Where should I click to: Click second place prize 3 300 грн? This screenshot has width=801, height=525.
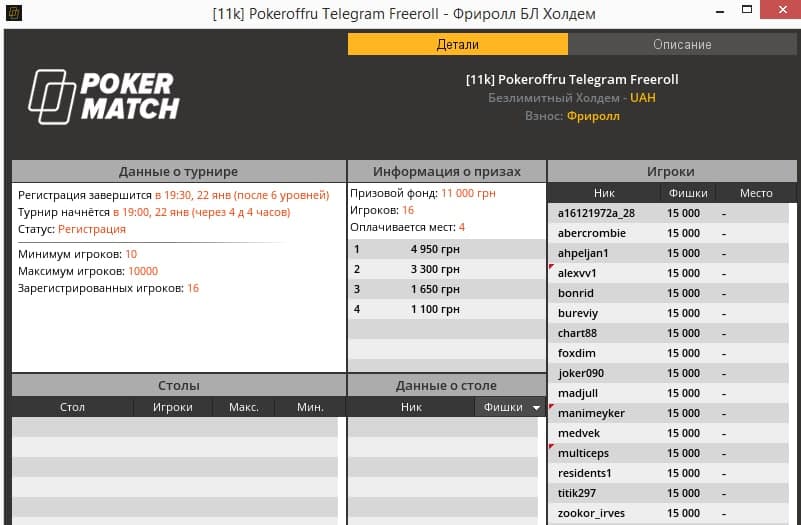pos(435,269)
